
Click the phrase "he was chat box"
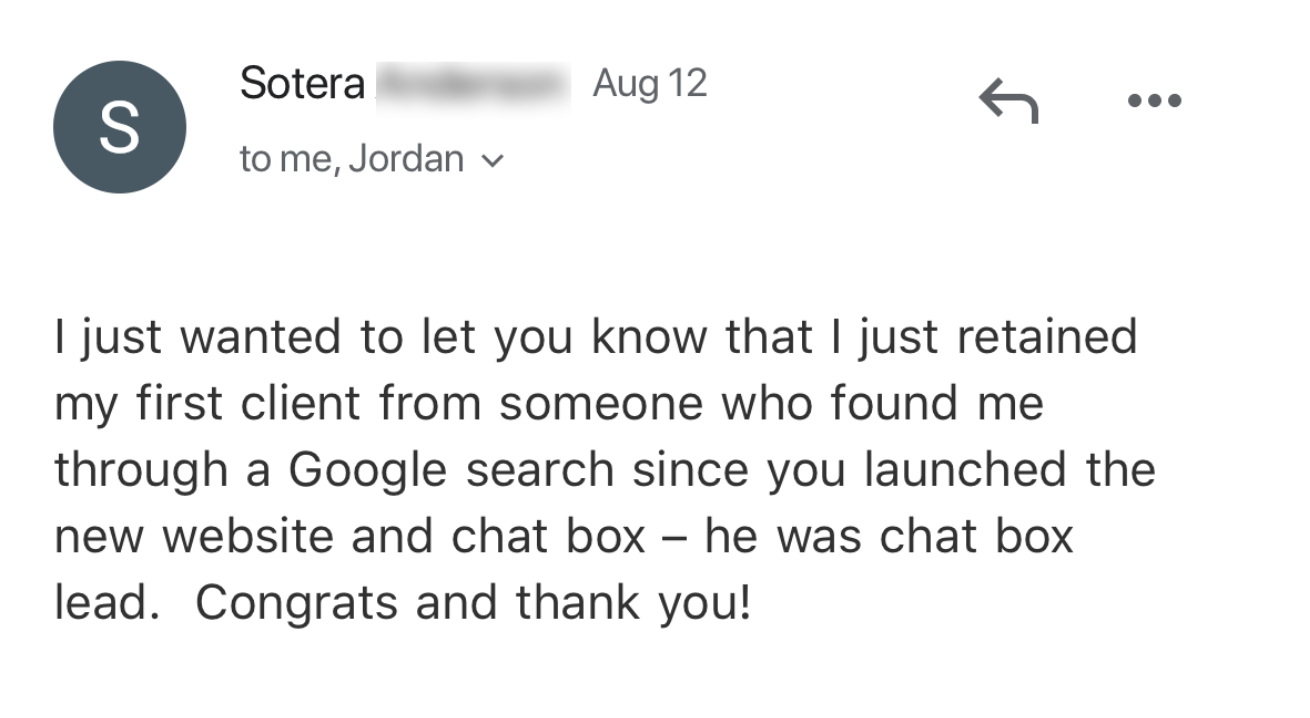[888, 537]
